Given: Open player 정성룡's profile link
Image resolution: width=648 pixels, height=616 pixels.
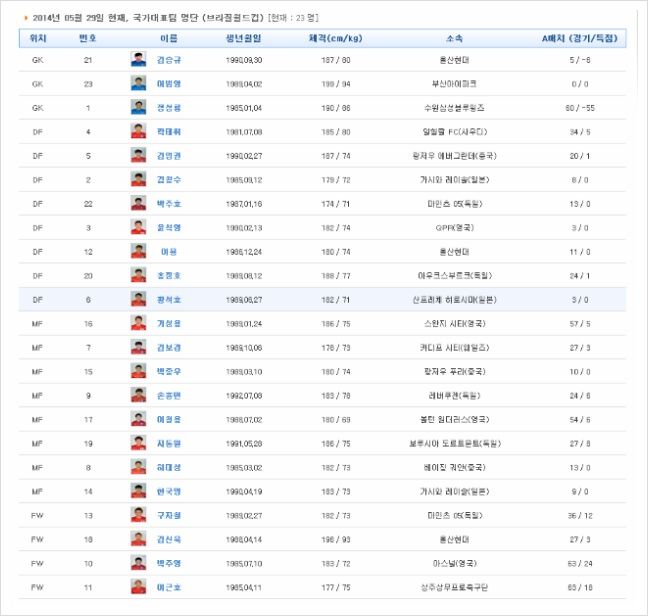Looking at the screenshot, I should [x=169, y=108].
